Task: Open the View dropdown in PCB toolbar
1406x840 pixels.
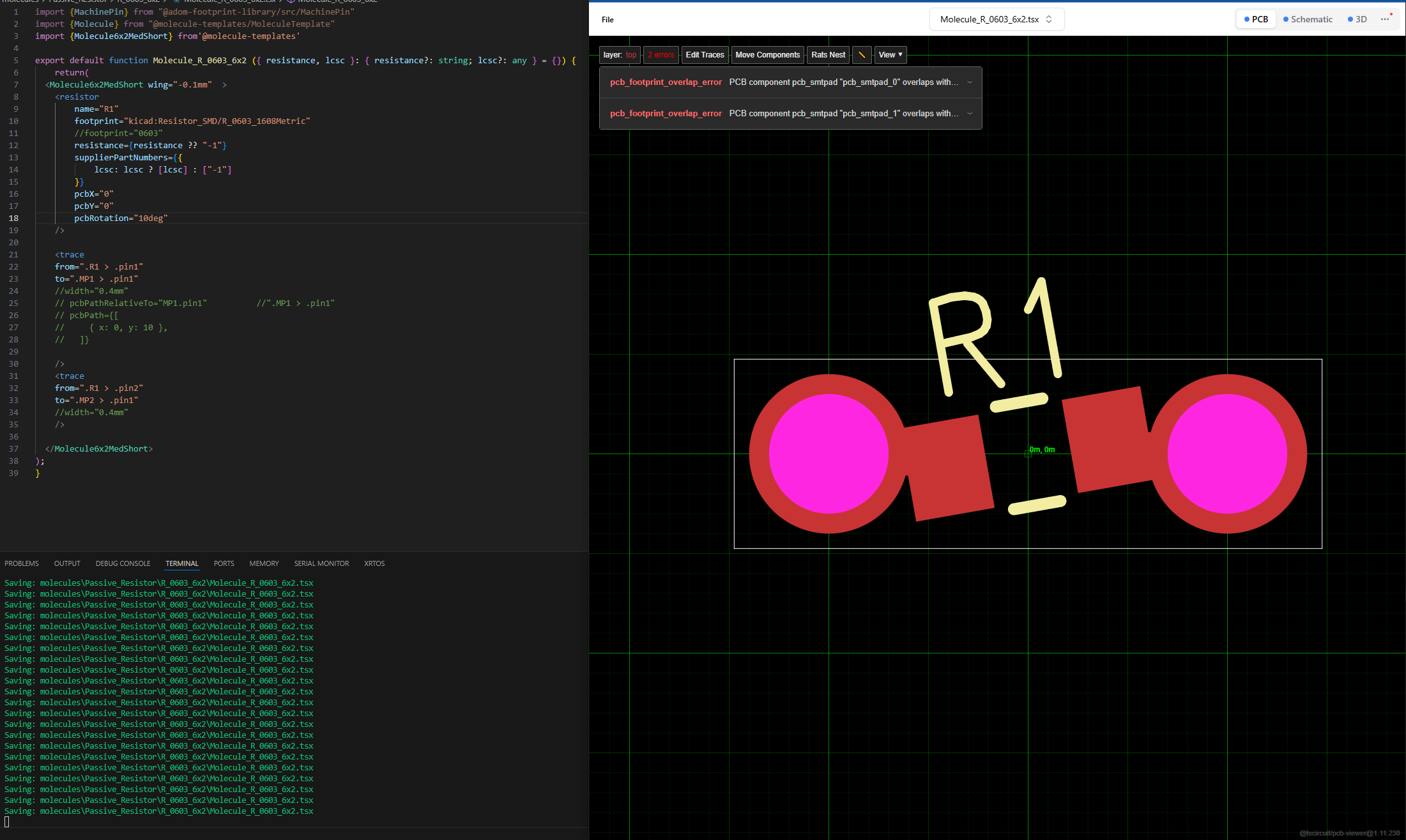Action: click(890, 55)
